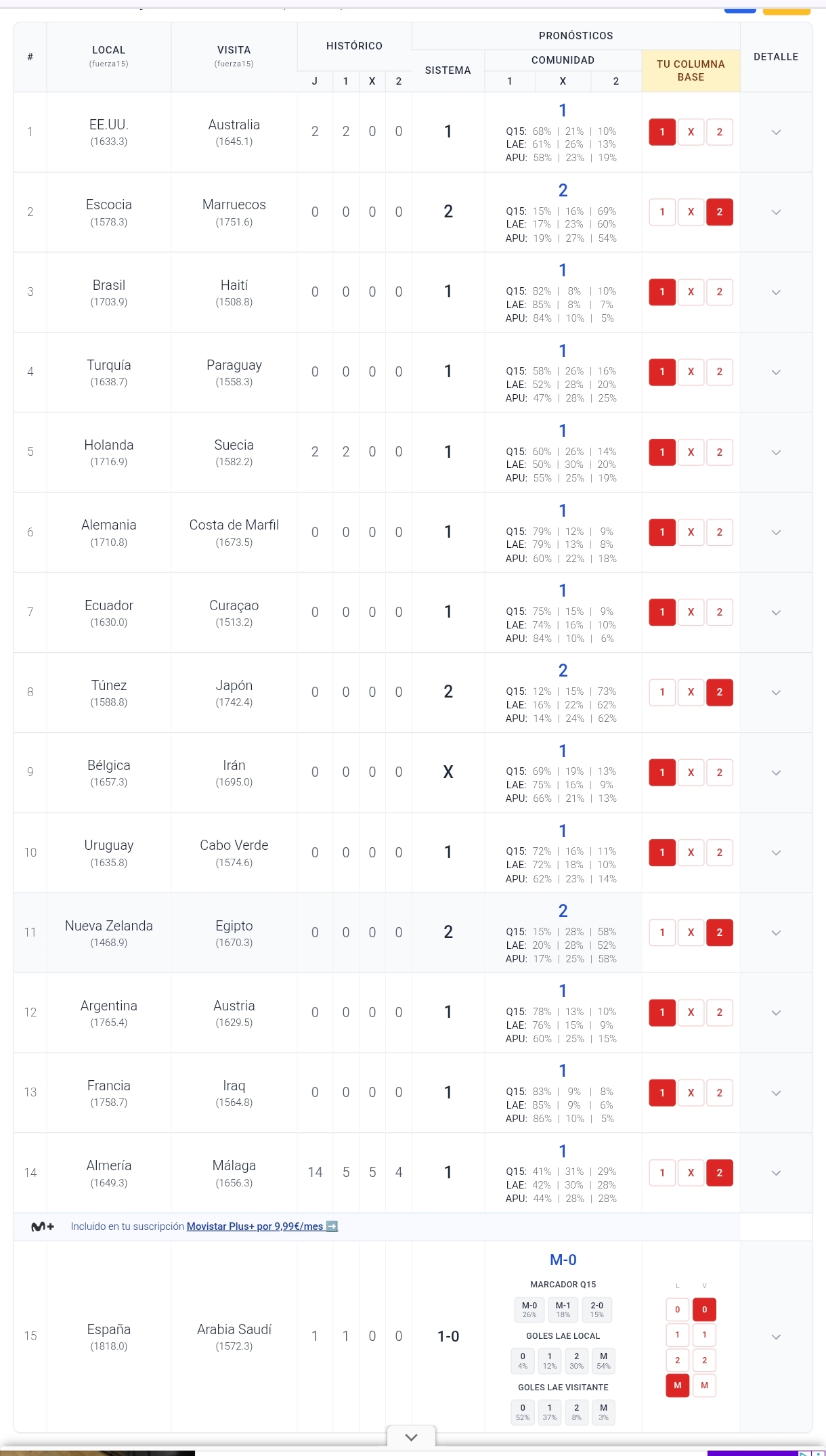This screenshot has width=826, height=1456.
Task: Select local goals 2 for España
Action: [x=677, y=1360]
